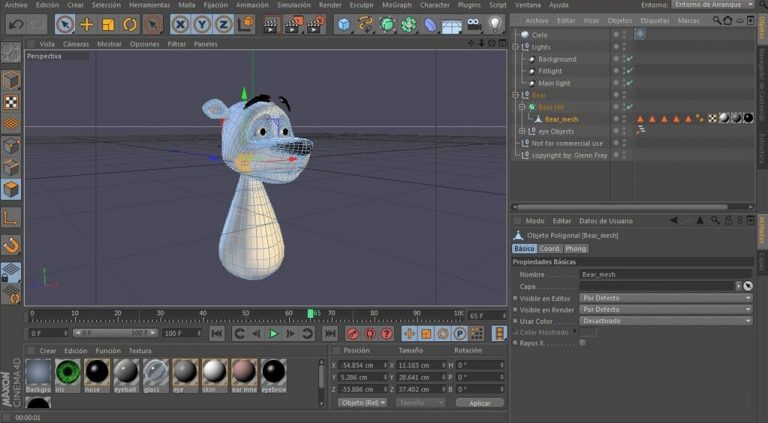Toggle visibility dots for Background light
The width and height of the screenshot is (768, 423).
(624, 59)
